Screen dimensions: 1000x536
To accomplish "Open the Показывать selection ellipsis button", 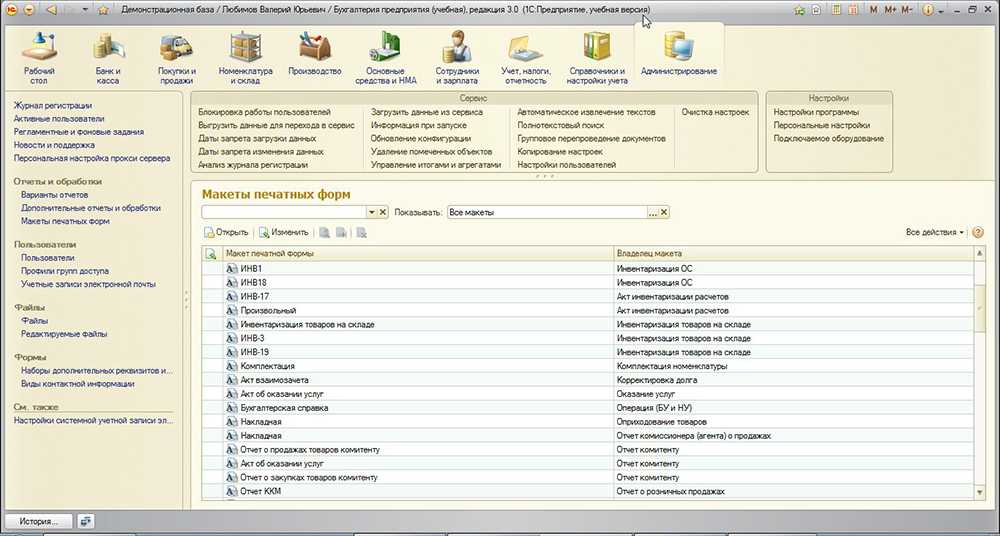I will coord(652,213).
